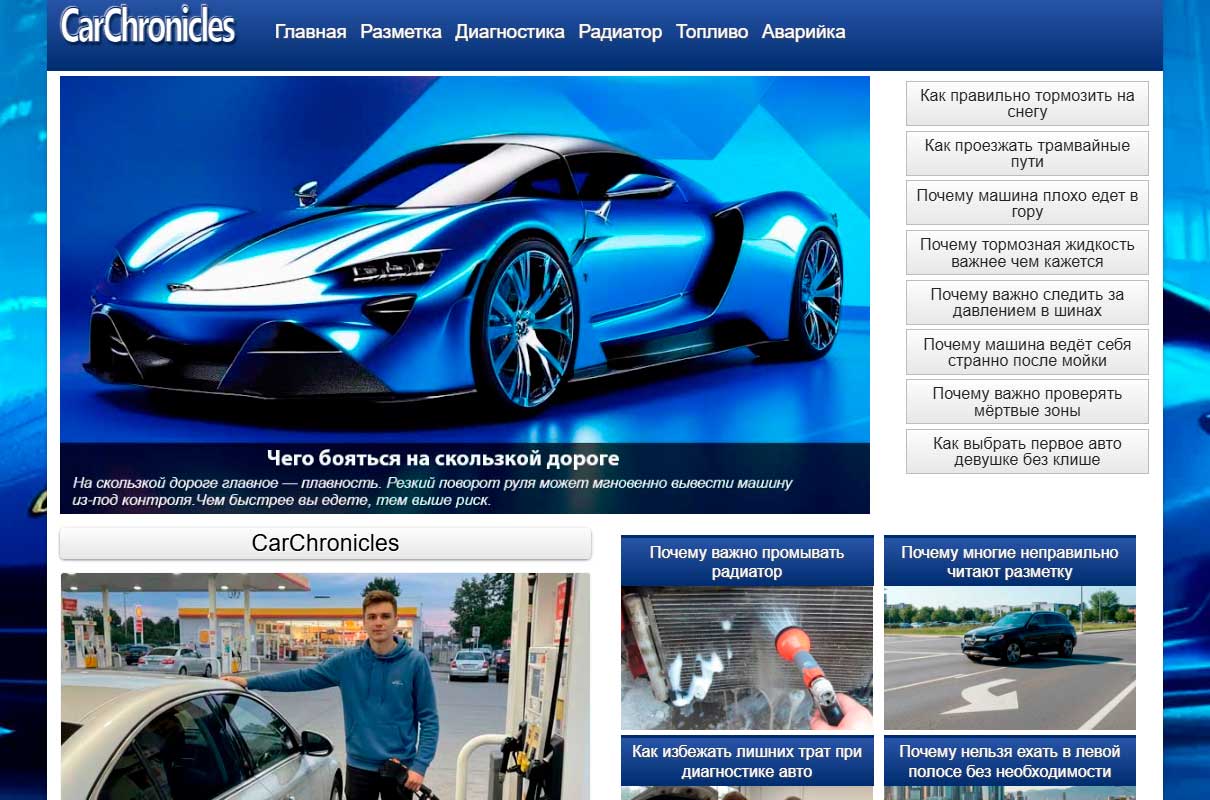This screenshot has height=800, width=1210.
Task: Open article about braking on snow
Action: coord(1026,103)
